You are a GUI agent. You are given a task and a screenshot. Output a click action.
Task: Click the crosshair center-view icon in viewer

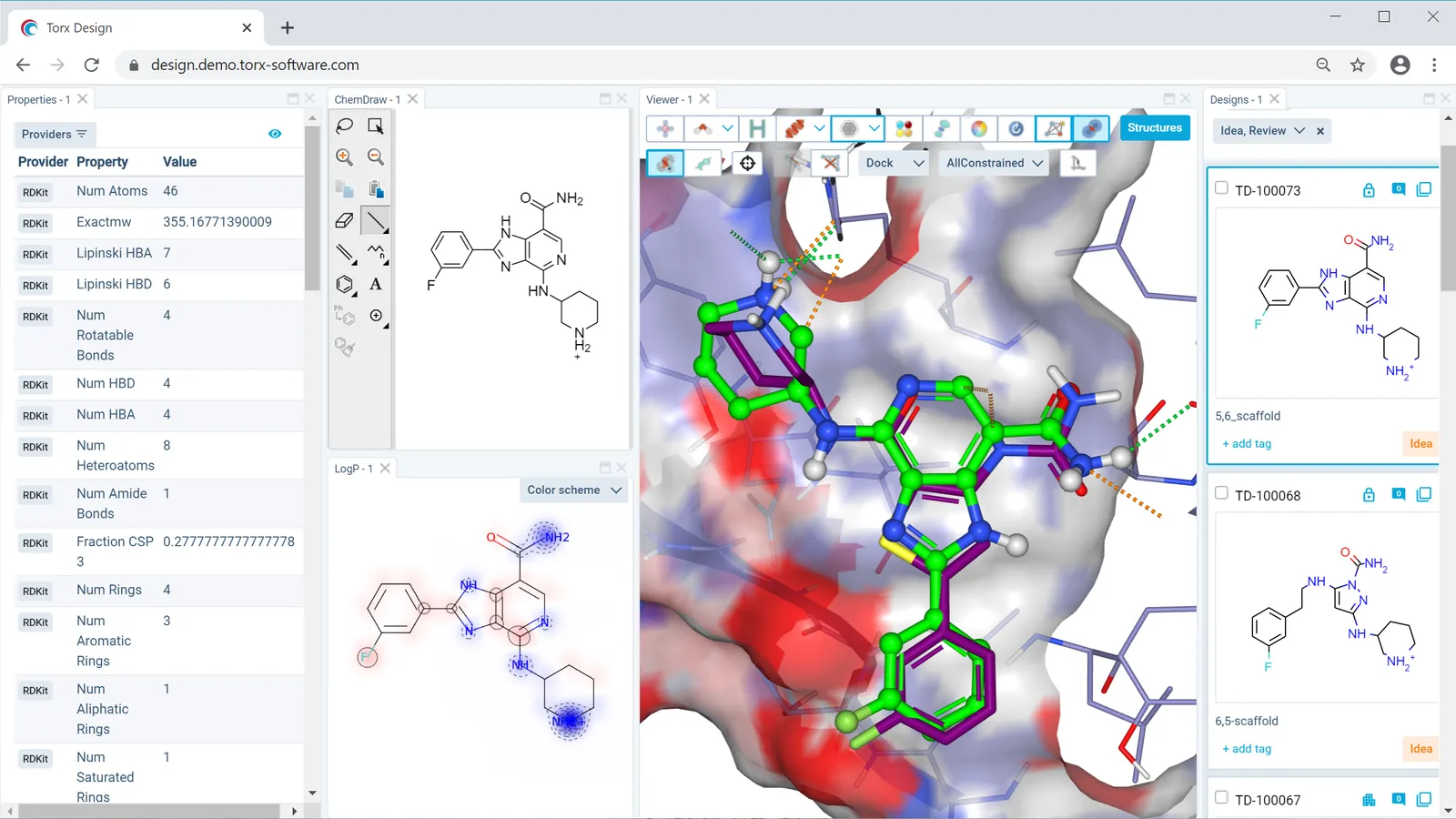point(748,163)
